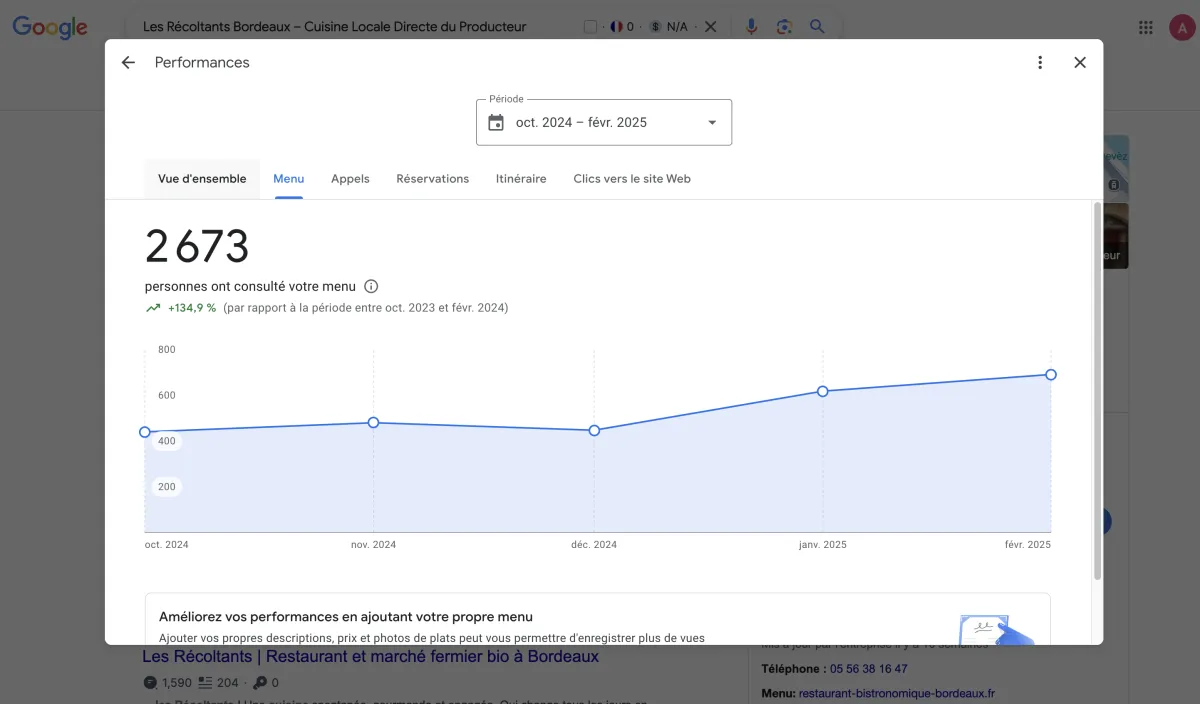This screenshot has width=1200, height=704.
Task: Open the account avatar A
Action: coord(1182,27)
